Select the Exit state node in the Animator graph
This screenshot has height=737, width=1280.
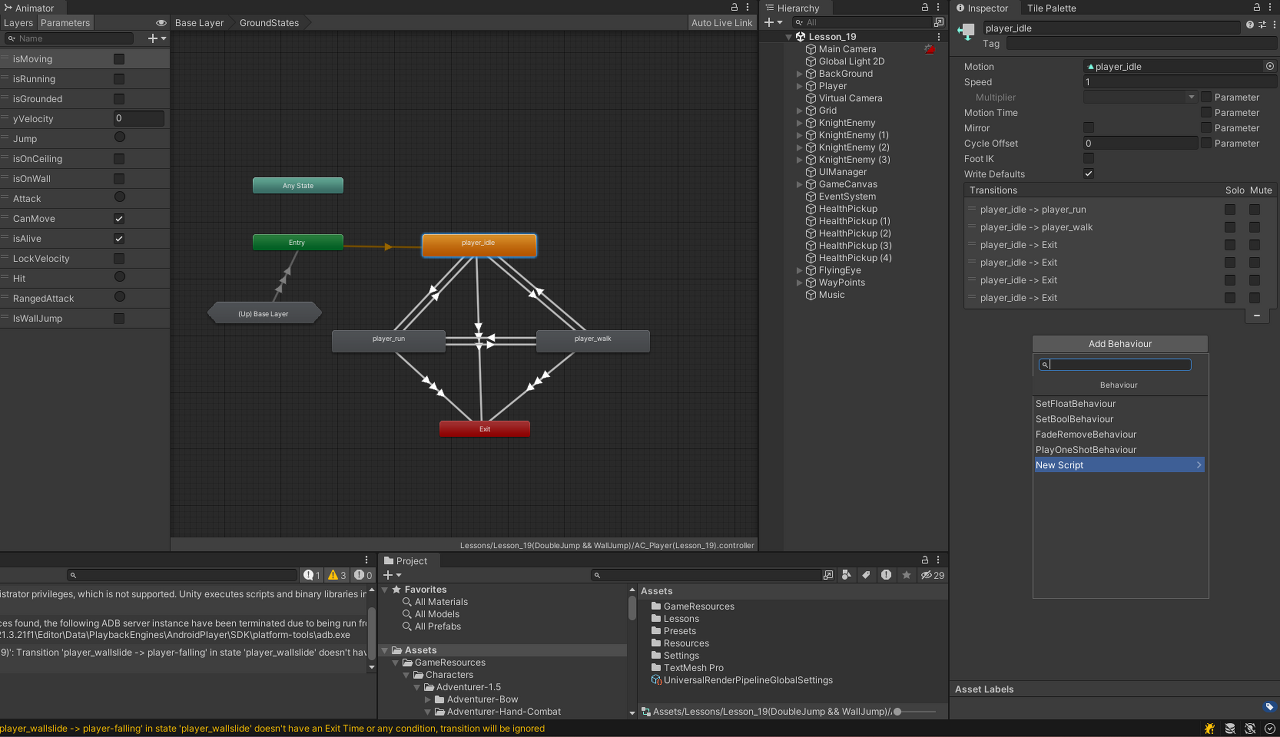pyautogui.click(x=484, y=428)
